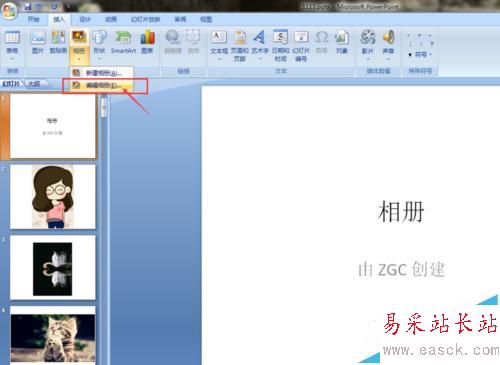This screenshot has height=365, width=500.
Task: Choose Edit Photo Album (编辑相册) menu item
Action: pyautogui.click(x=102, y=85)
